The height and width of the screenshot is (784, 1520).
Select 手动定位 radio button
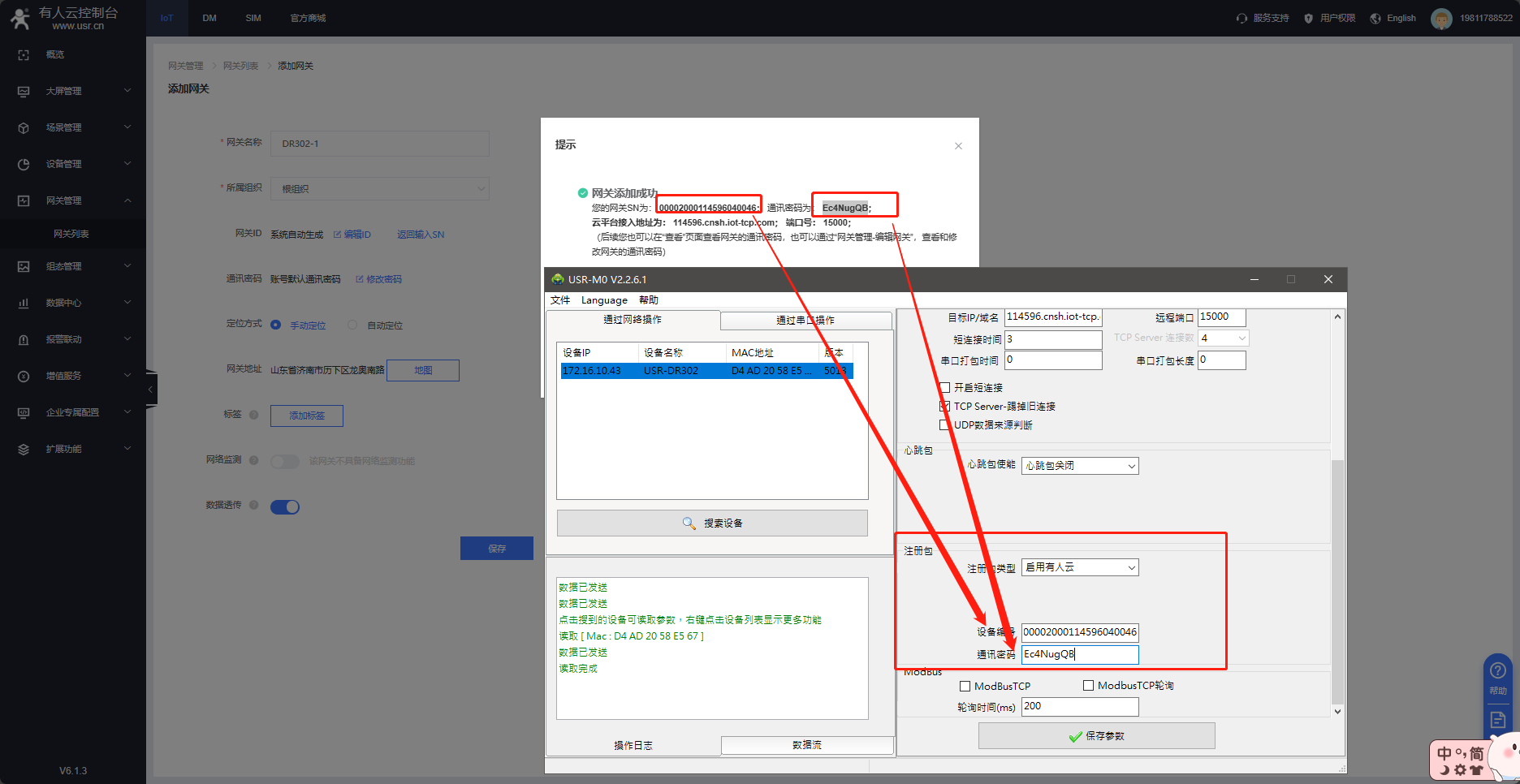point(276,325)
